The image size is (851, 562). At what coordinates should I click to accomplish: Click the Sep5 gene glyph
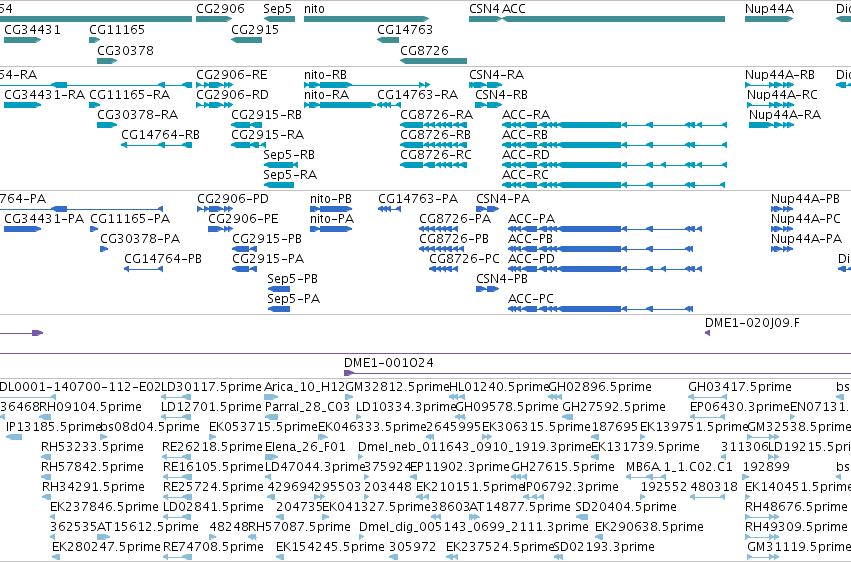(279, 19)
